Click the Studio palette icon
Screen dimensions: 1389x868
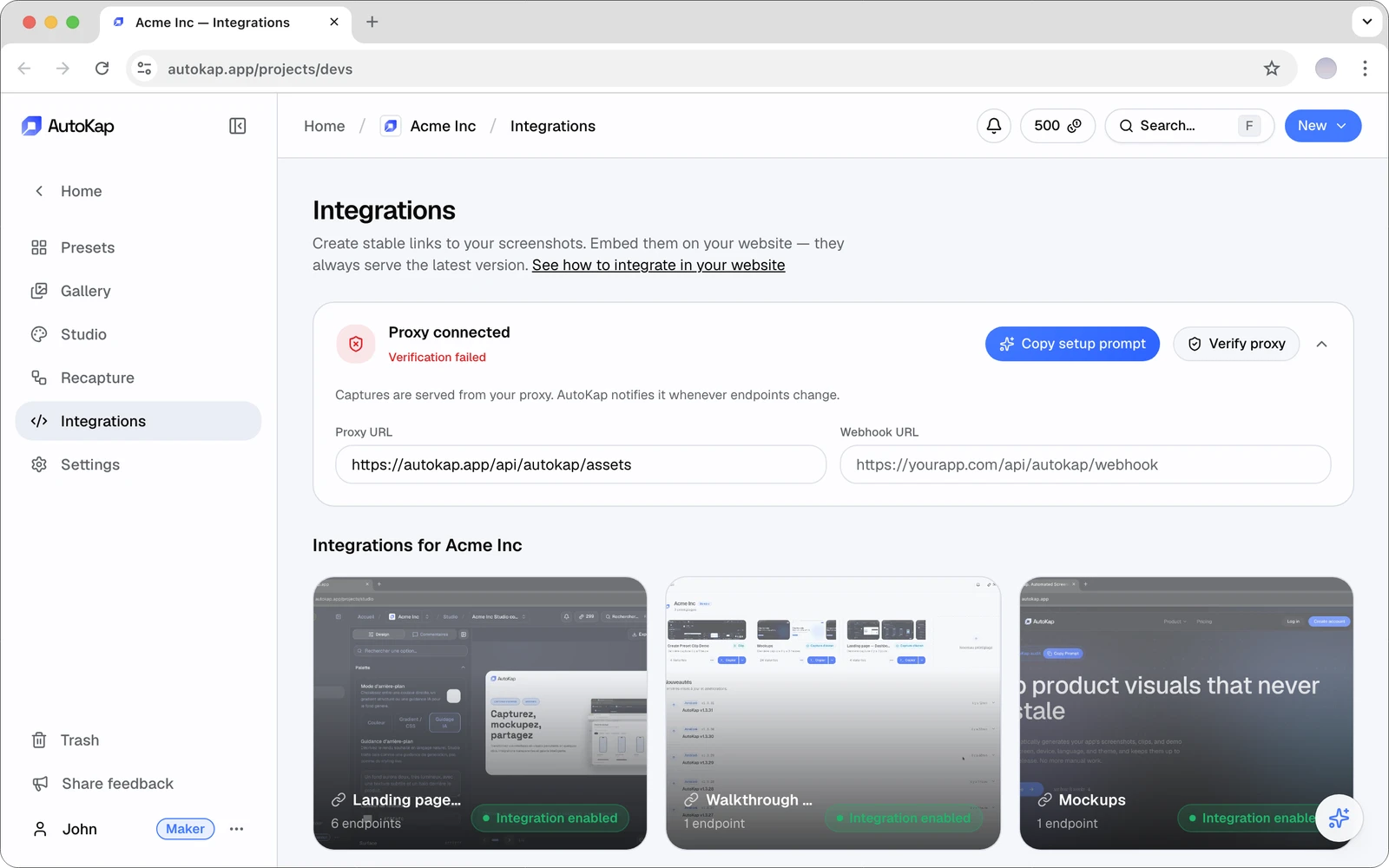pos(39,334)
